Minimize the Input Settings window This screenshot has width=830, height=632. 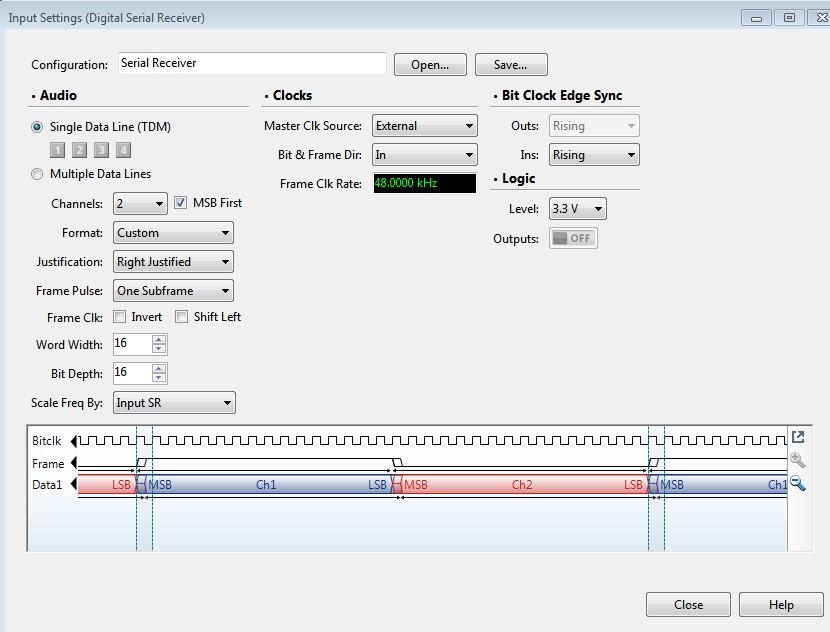point(756,18)
